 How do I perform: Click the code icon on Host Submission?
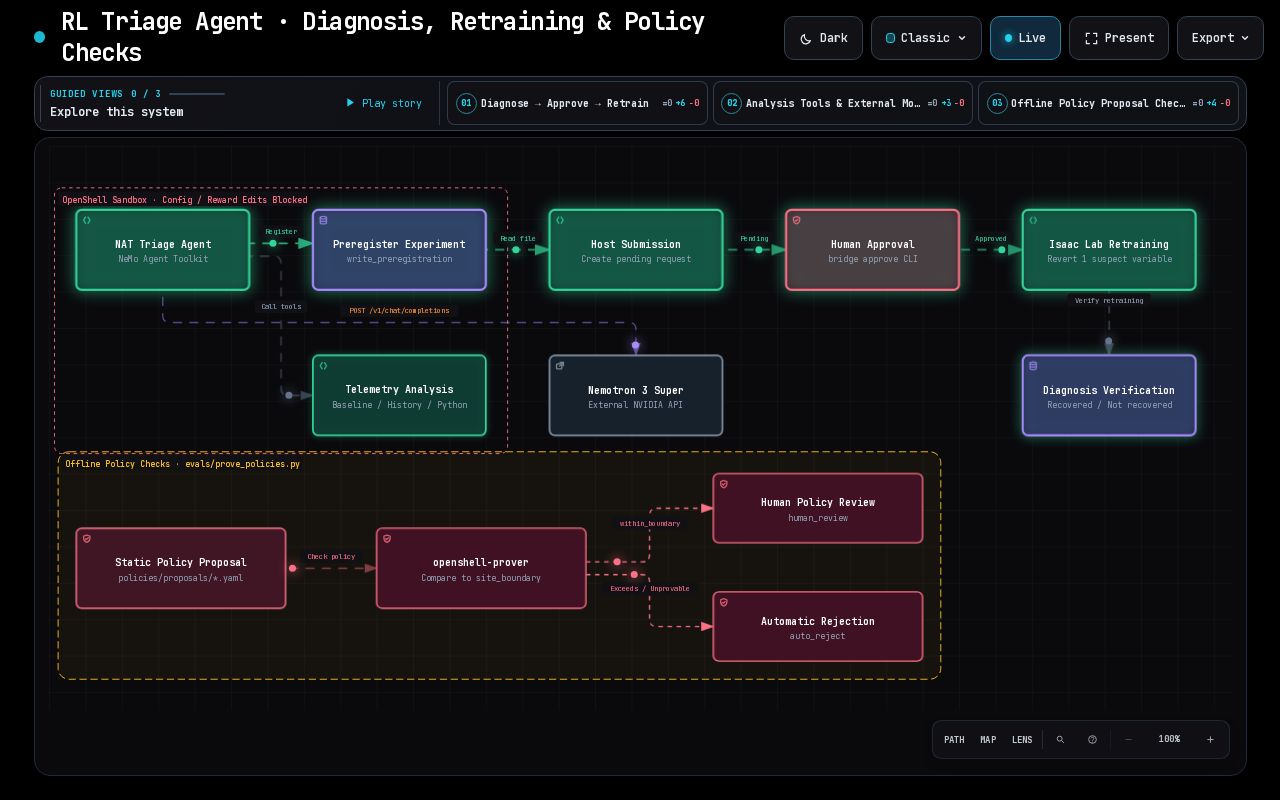(x=560, y=220)
